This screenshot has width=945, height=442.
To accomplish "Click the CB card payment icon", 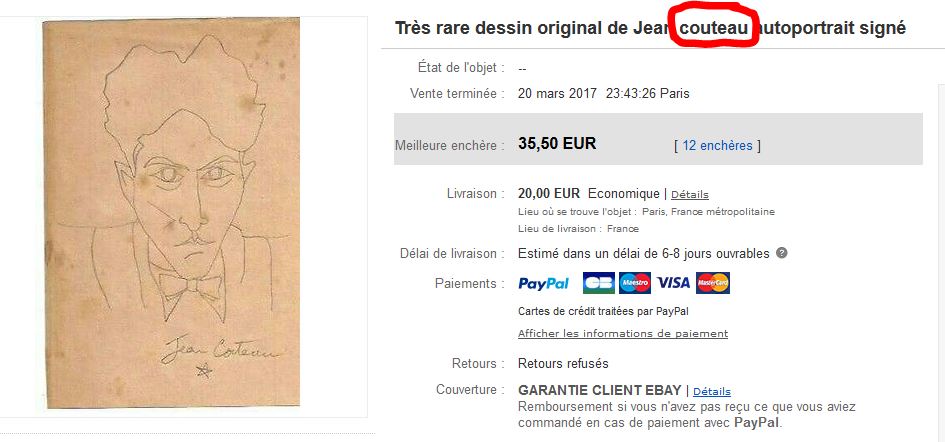I will 598,283.
